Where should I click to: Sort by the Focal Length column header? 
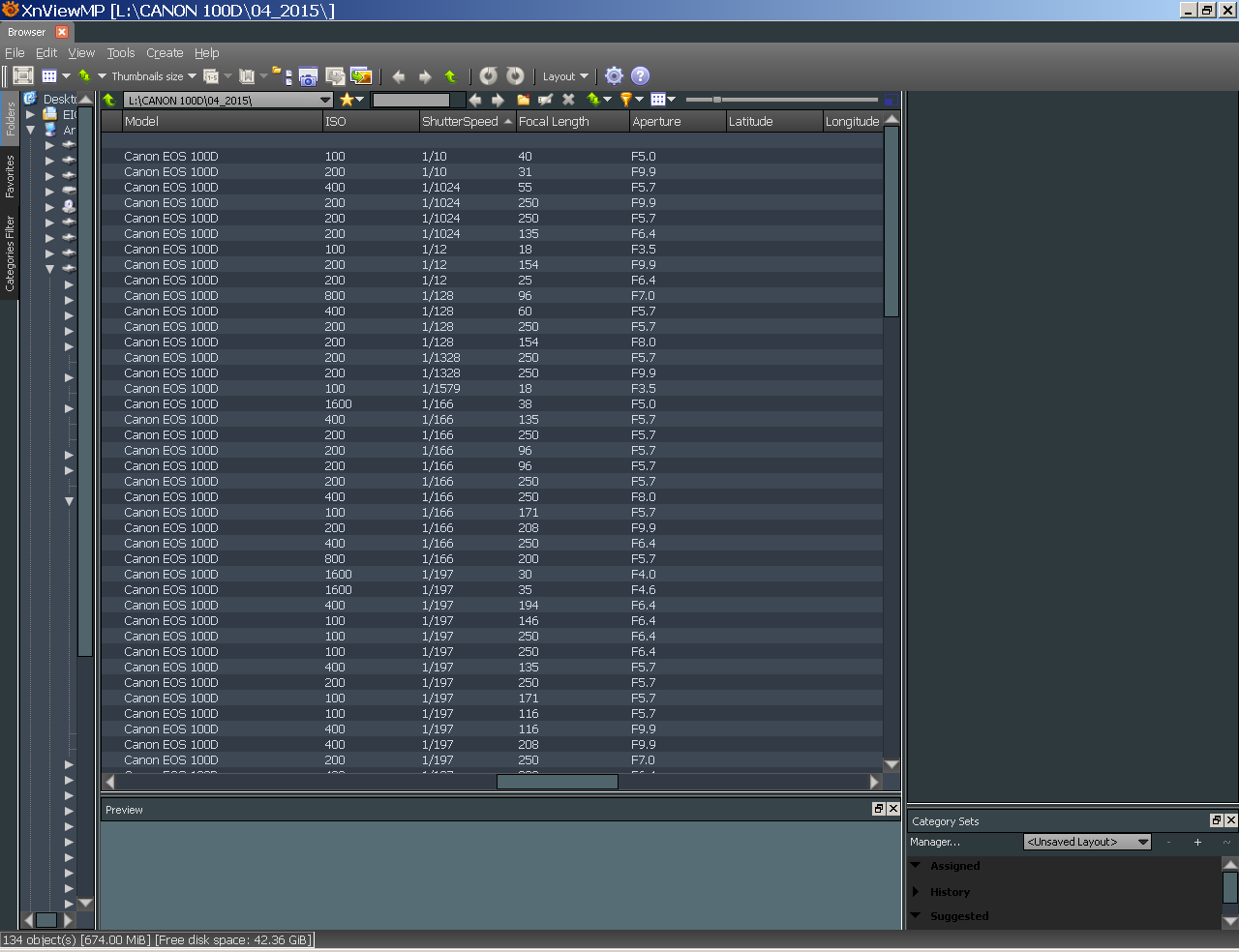point(554,122)
